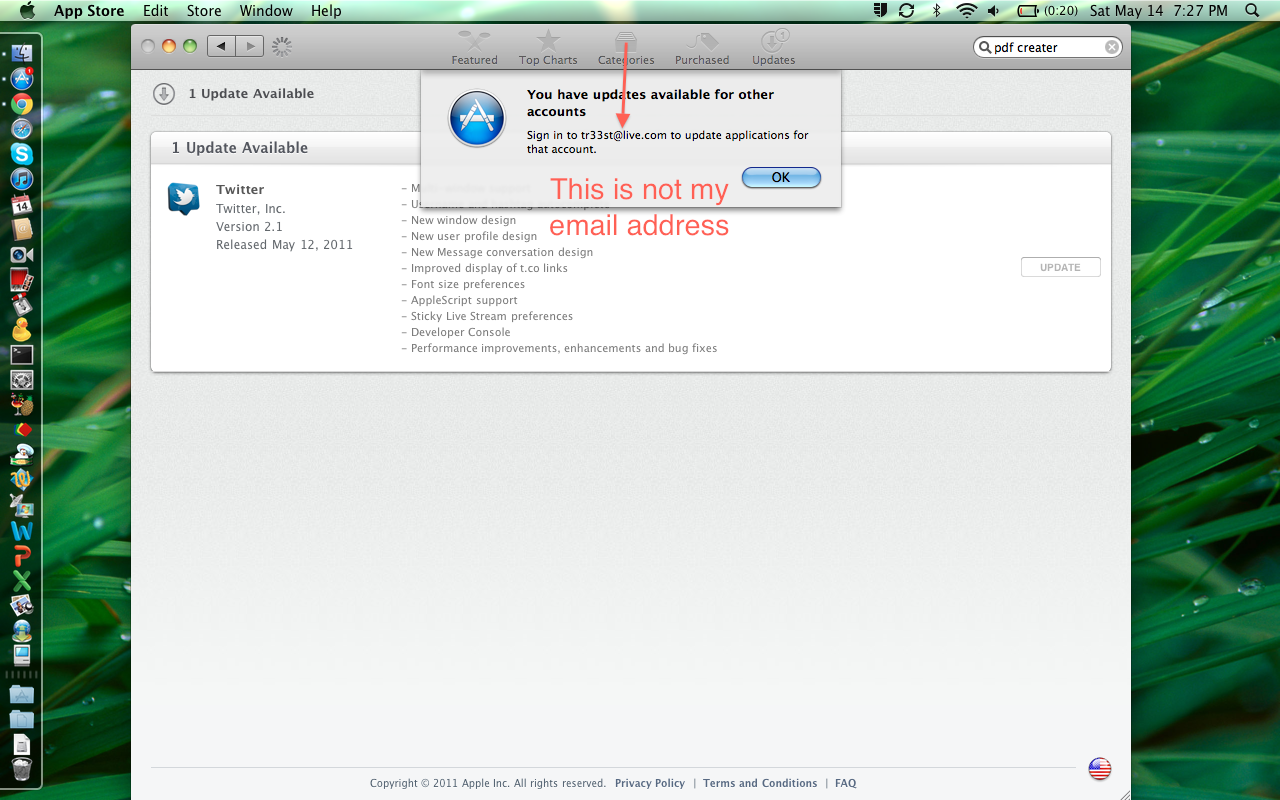Click OK in the updates alert dialog

click(x=781, y=177)
